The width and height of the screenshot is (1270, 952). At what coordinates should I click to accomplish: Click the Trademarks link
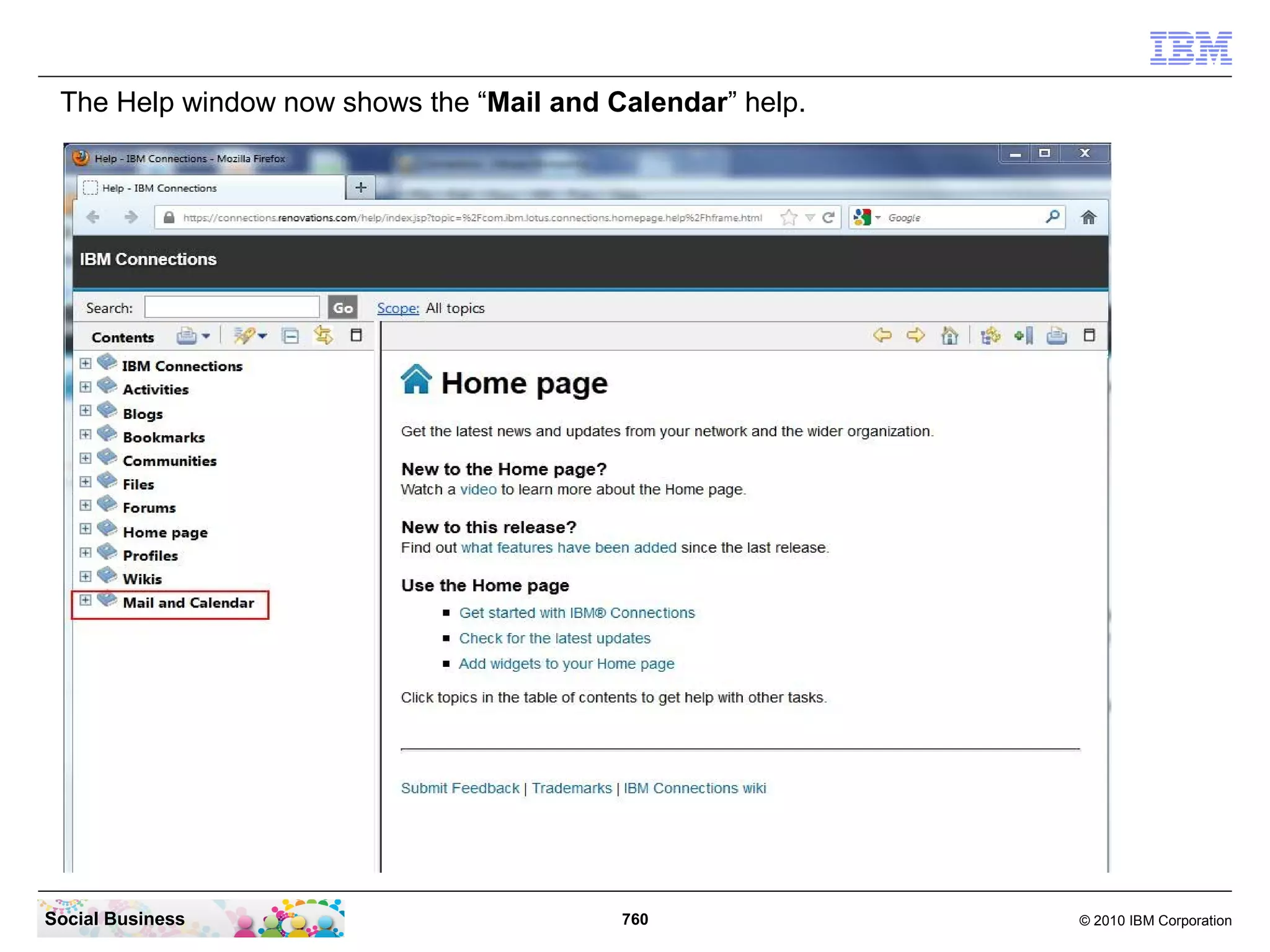tap(572, 788)
